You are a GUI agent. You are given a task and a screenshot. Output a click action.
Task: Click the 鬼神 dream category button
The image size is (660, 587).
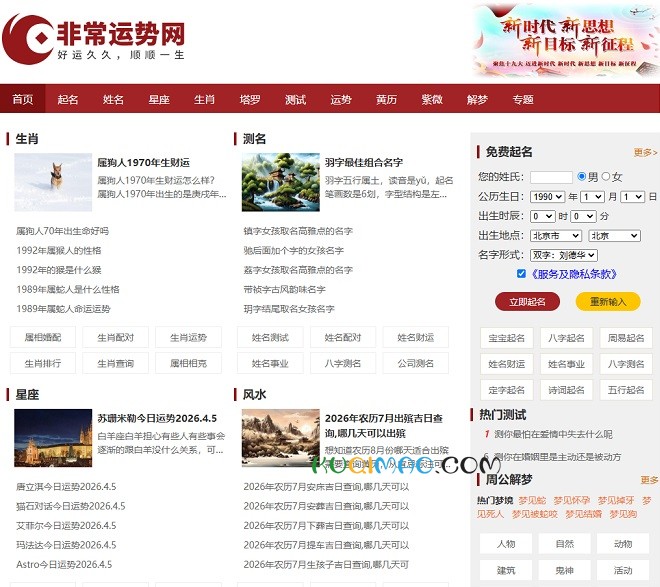tap(564, 571)
